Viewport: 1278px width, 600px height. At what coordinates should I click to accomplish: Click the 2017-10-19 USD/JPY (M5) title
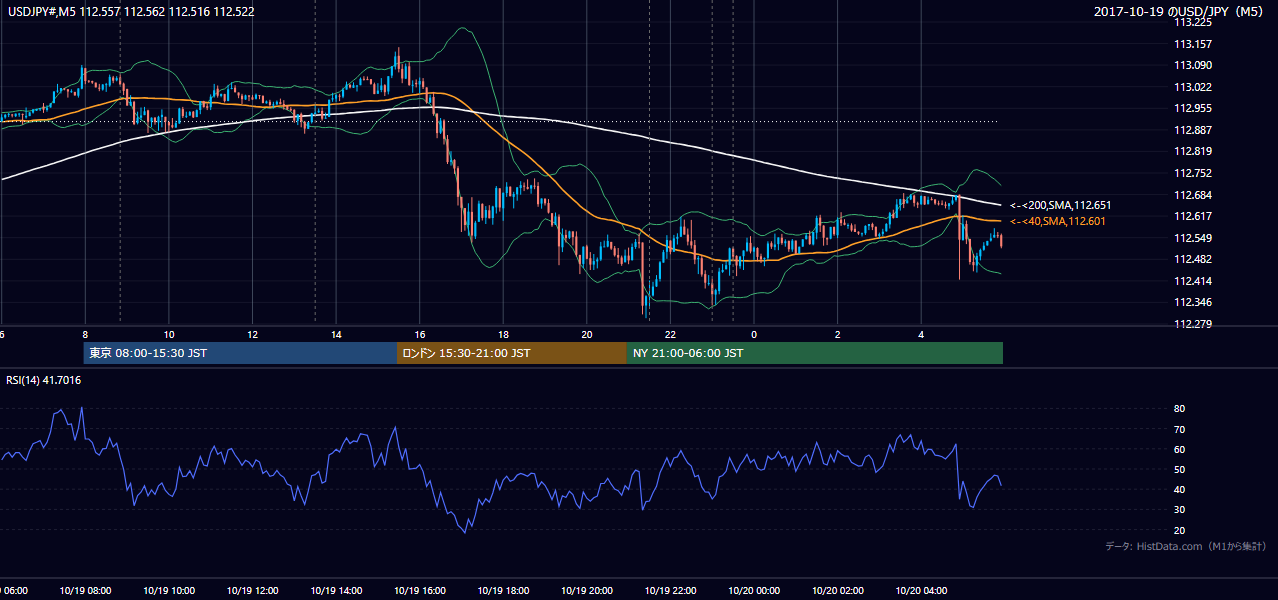click(x=1180, y=12)
